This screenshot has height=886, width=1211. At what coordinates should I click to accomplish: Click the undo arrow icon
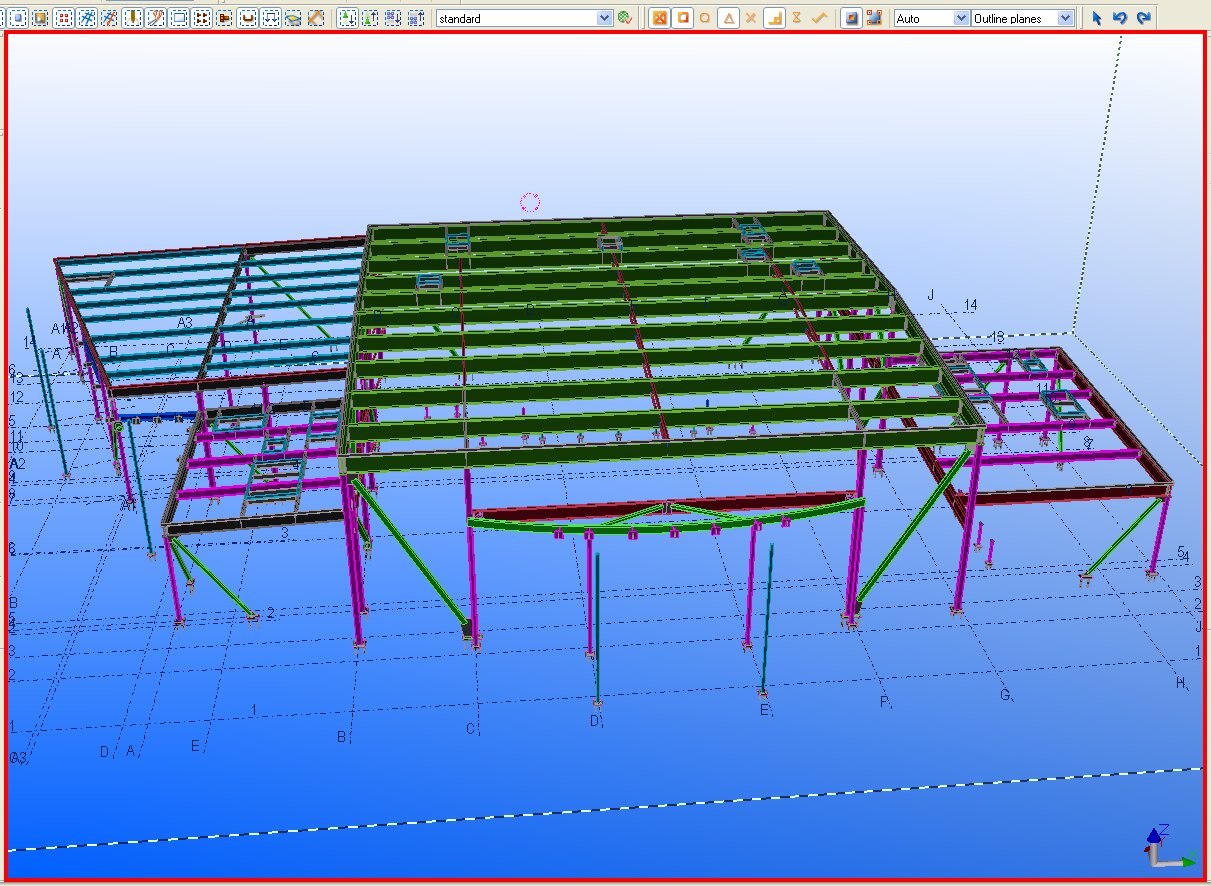[x=1121, y=17]
